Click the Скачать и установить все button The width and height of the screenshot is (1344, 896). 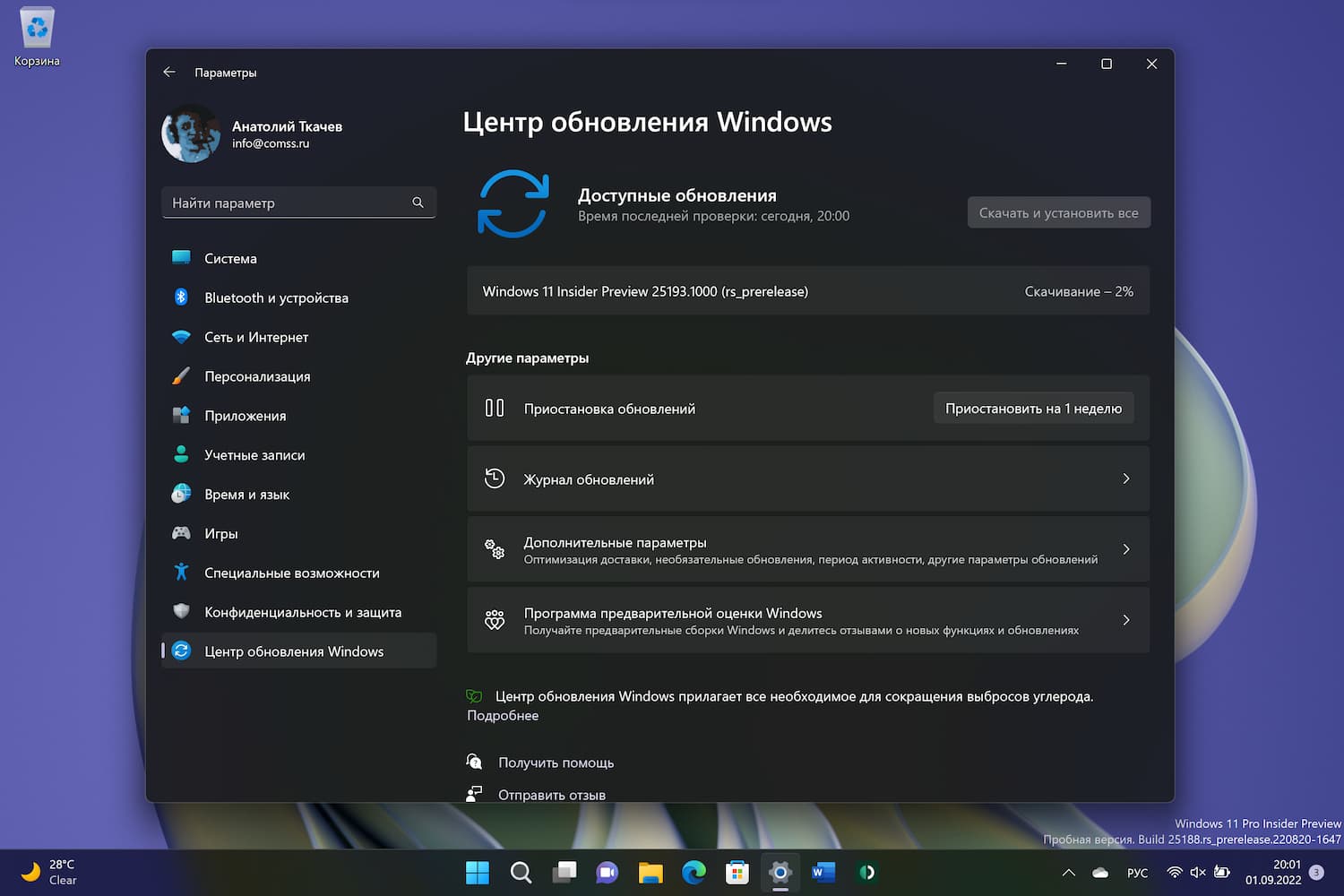[1058, 212]
